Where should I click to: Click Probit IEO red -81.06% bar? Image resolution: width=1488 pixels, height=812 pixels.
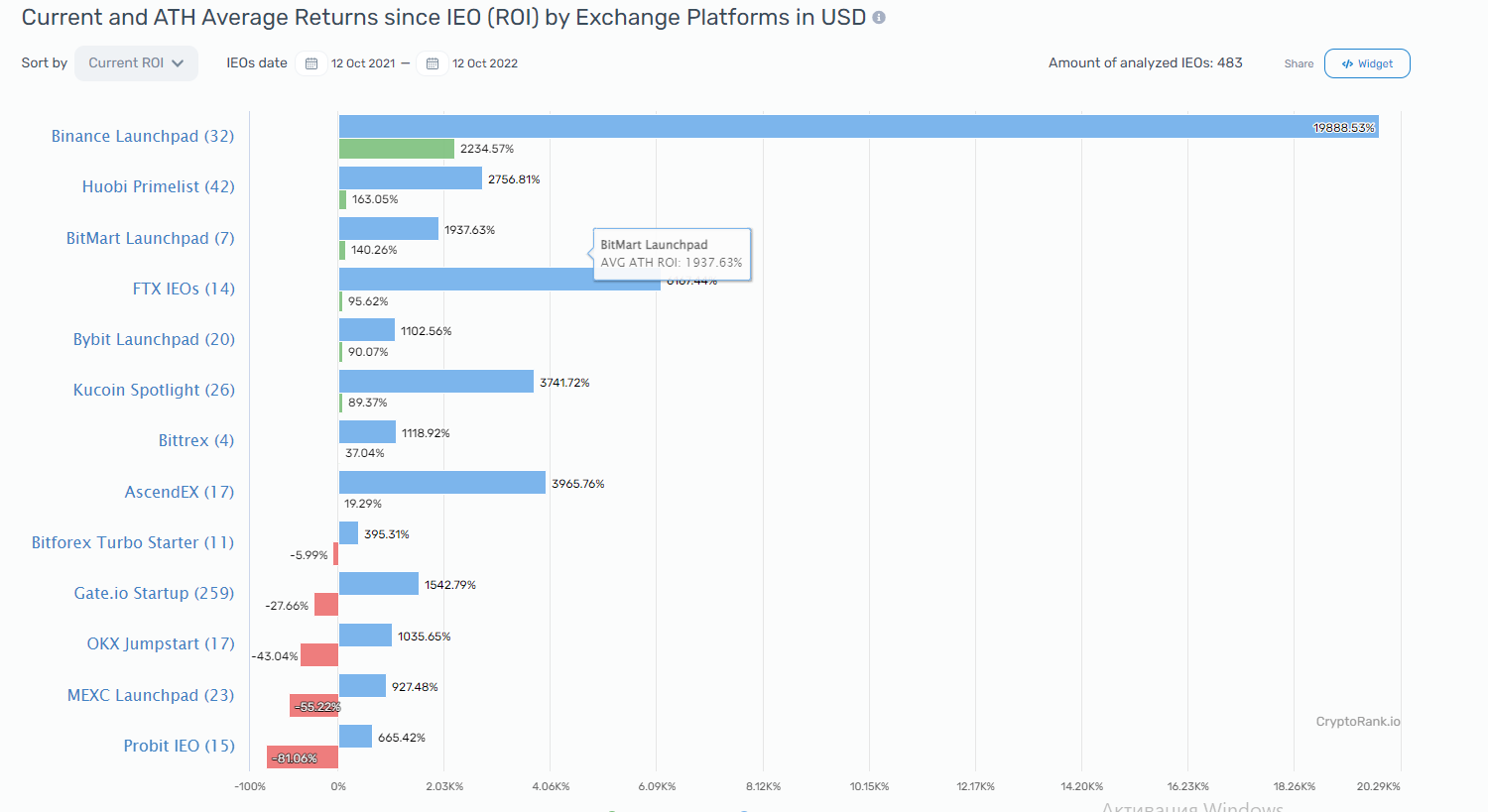point(303,757)
